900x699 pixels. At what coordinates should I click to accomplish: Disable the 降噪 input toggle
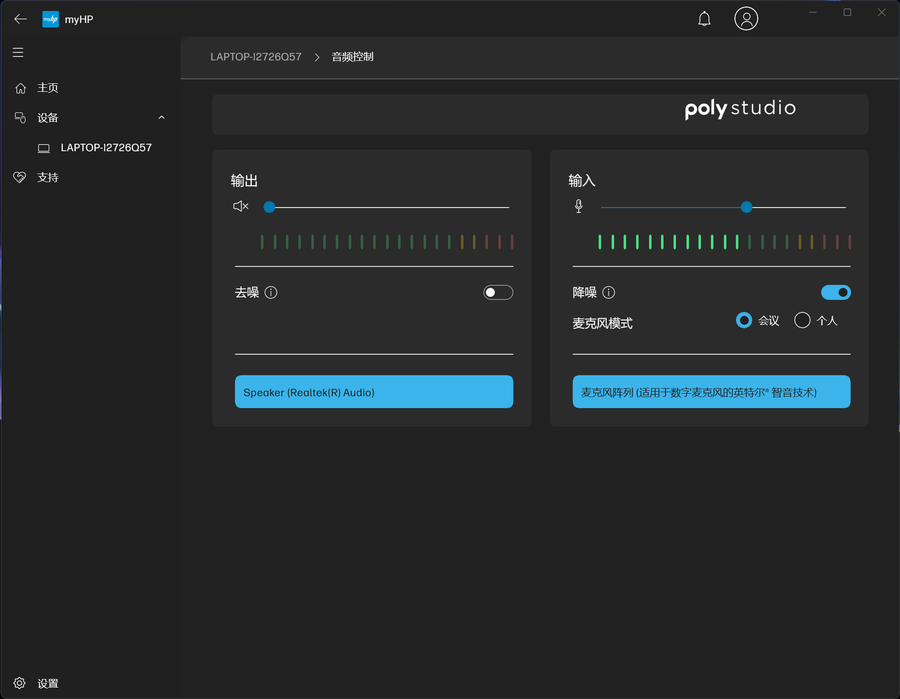click(835, 292)
